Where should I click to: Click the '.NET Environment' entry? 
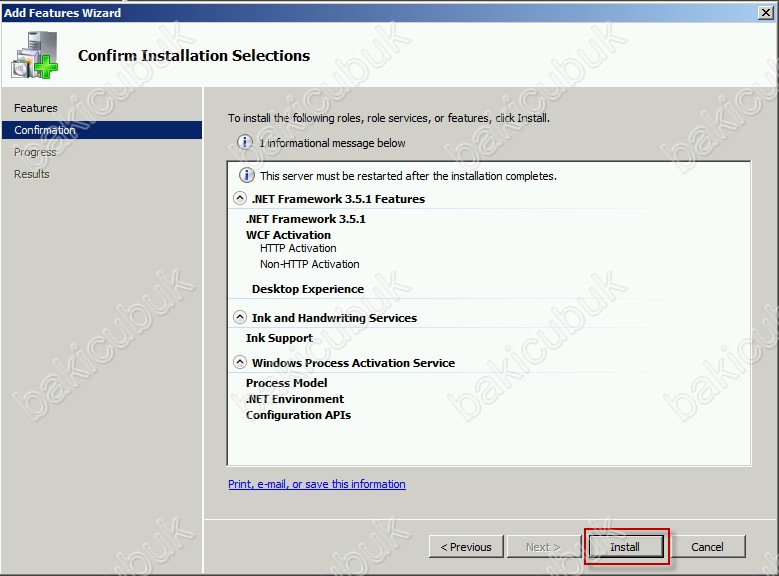click(295, 399)
